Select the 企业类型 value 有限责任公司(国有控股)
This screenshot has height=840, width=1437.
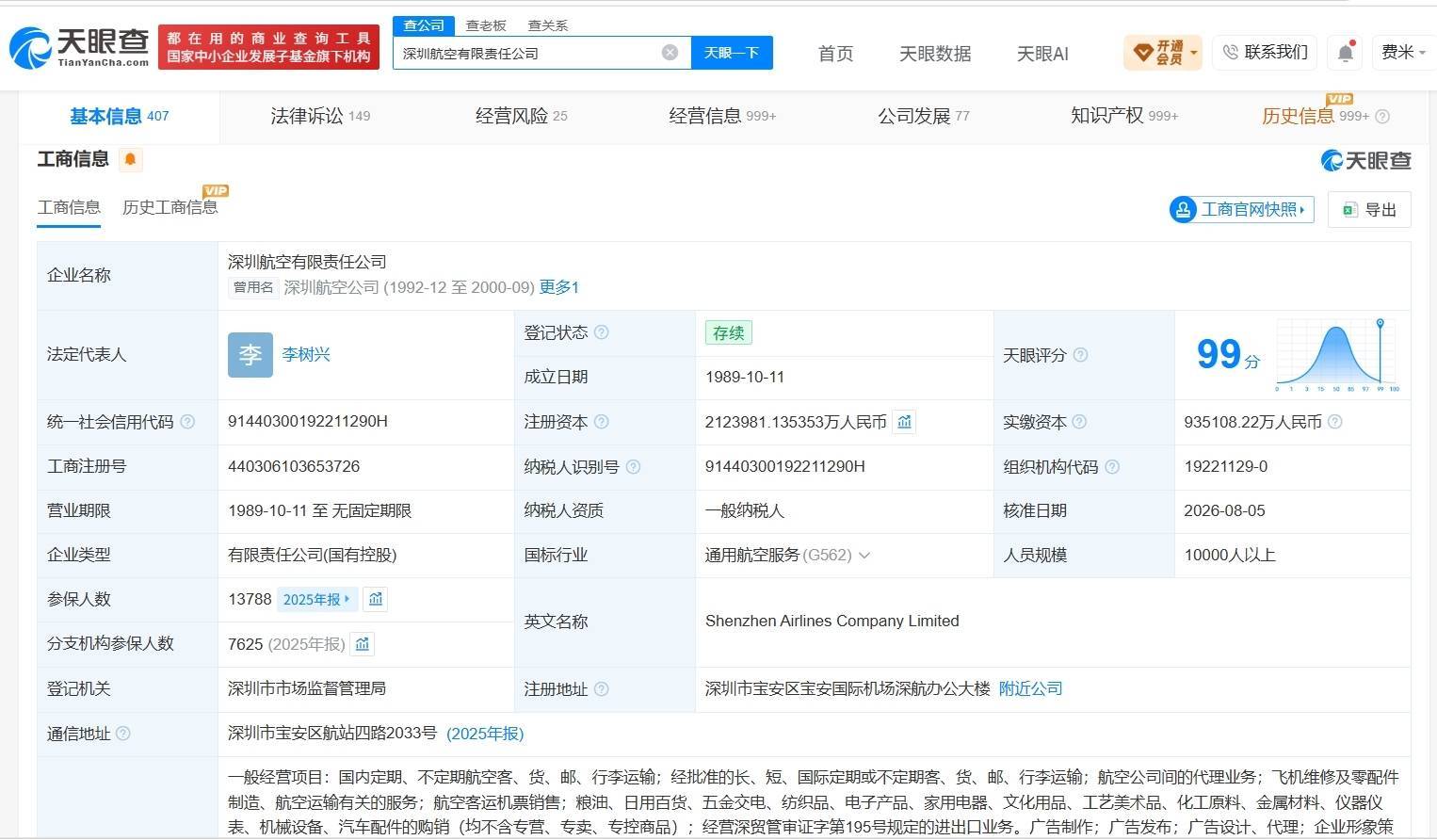click(313, 556)
